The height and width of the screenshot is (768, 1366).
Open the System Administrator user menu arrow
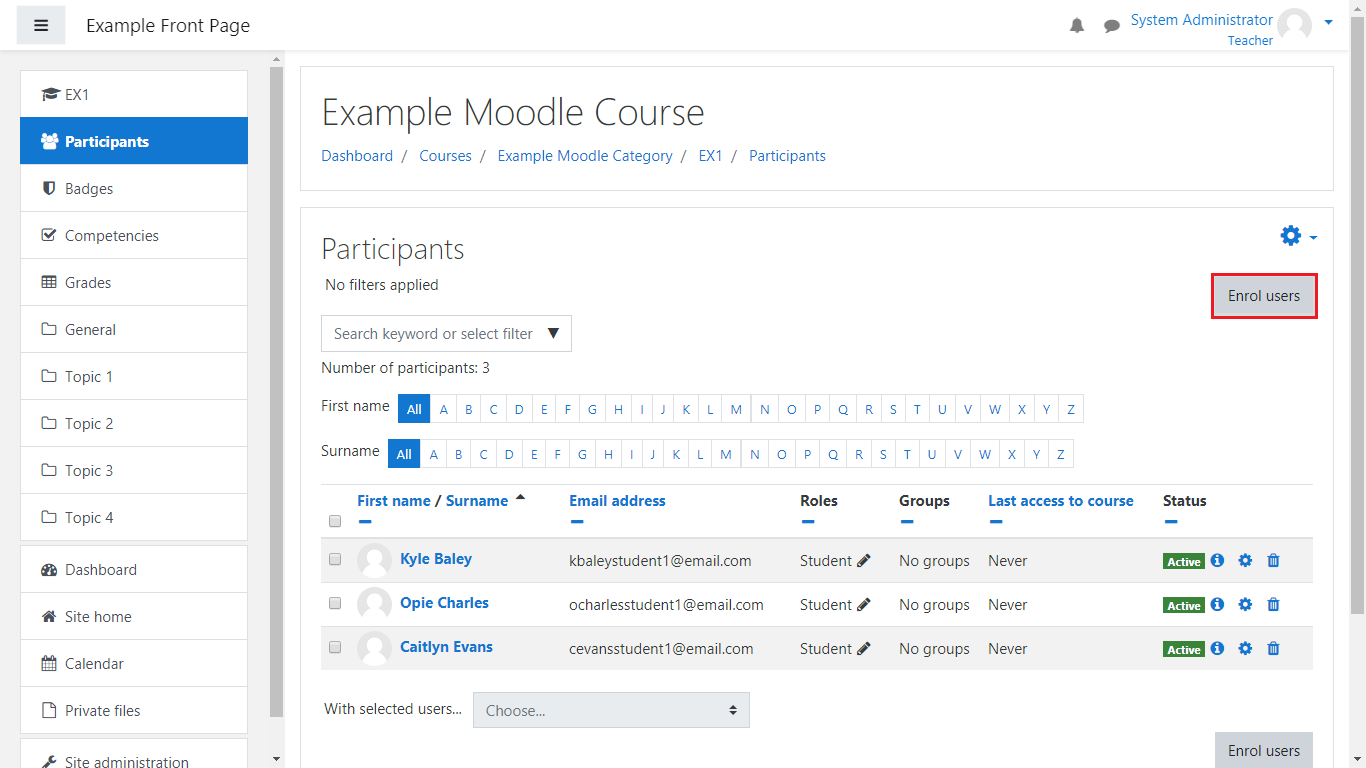coord(1328,22)
